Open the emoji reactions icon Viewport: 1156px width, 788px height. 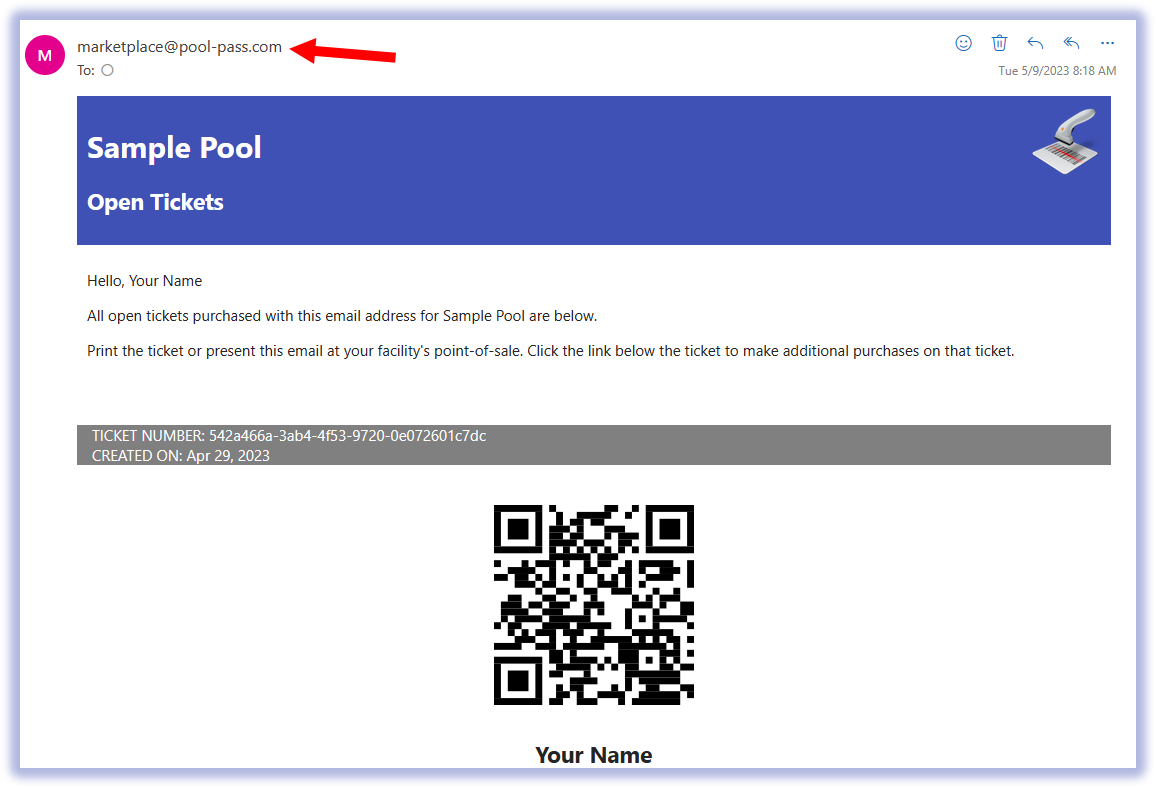pyautogui.click(x=963, y=43)
